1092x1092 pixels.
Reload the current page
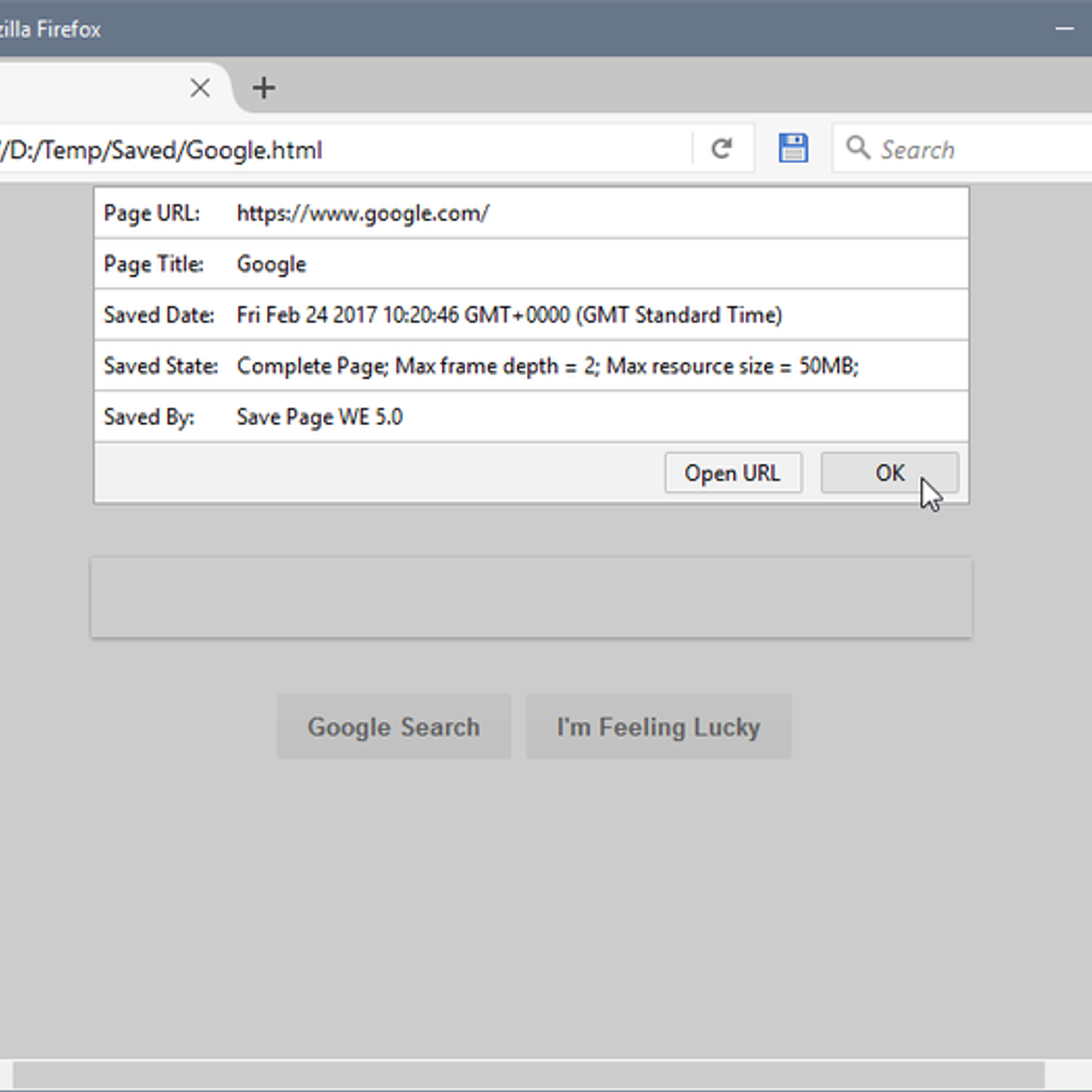click(x=721, y=148)
